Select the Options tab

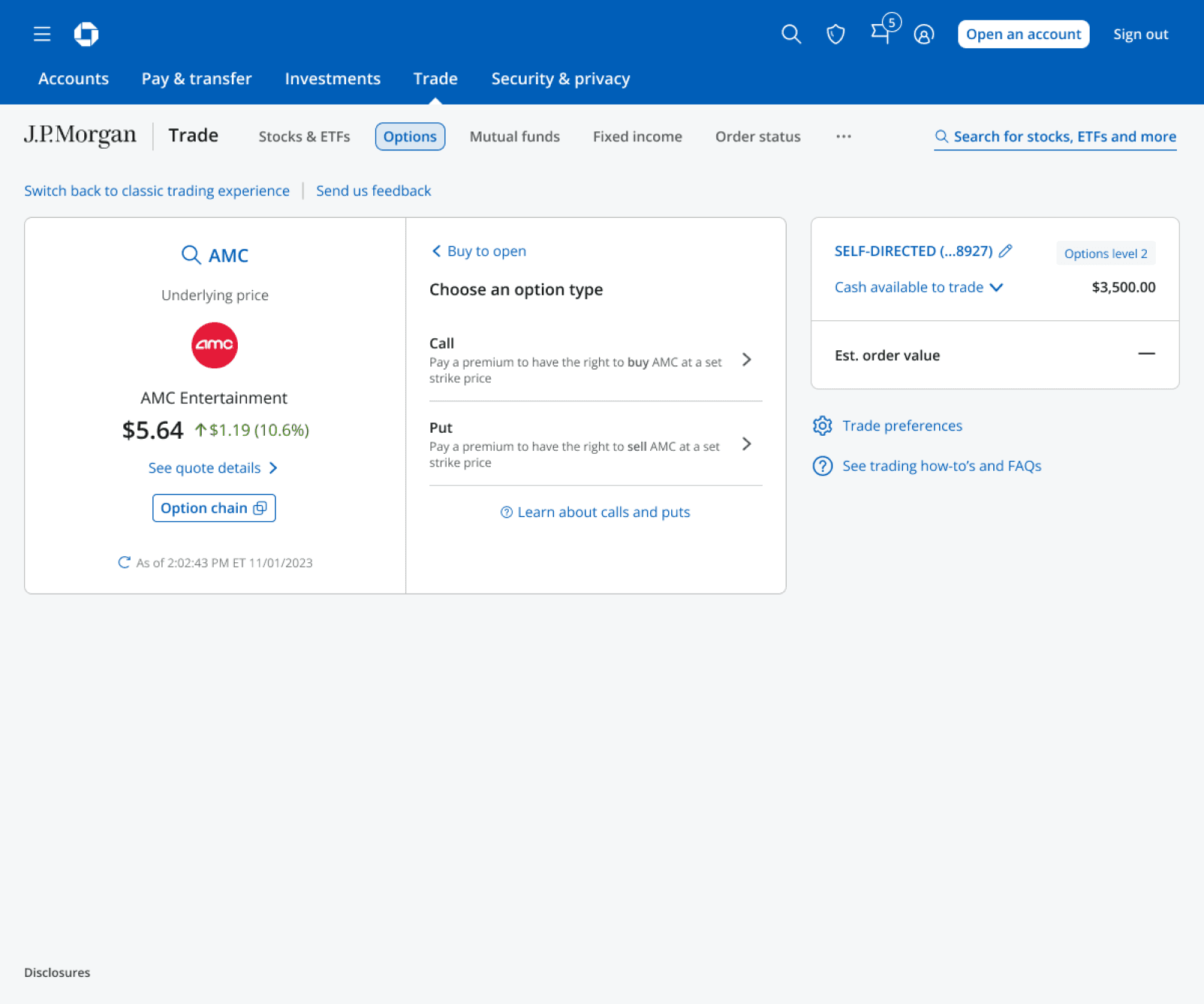(x=410, y=137)
